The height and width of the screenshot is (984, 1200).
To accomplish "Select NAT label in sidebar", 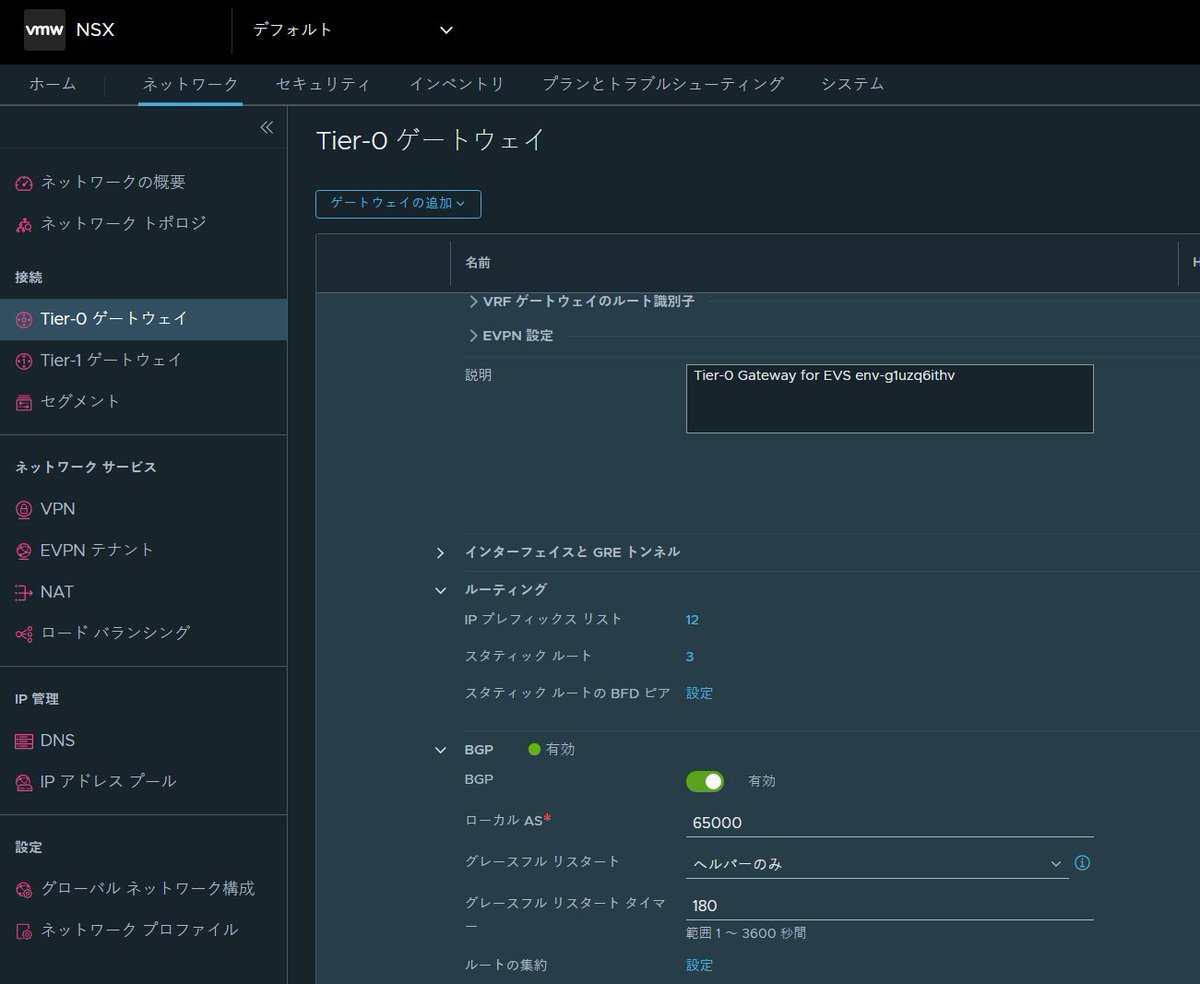I will click(x=57, y=592).
